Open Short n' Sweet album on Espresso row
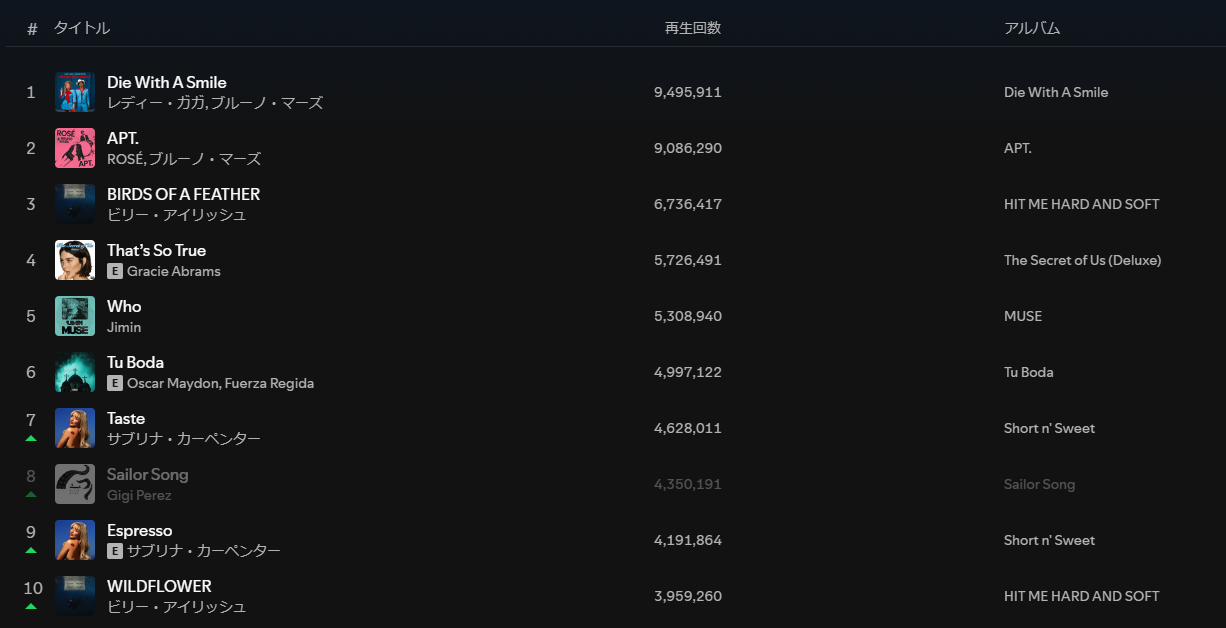This screenshot has width=1226, height=628. [x=1050, y=540]
